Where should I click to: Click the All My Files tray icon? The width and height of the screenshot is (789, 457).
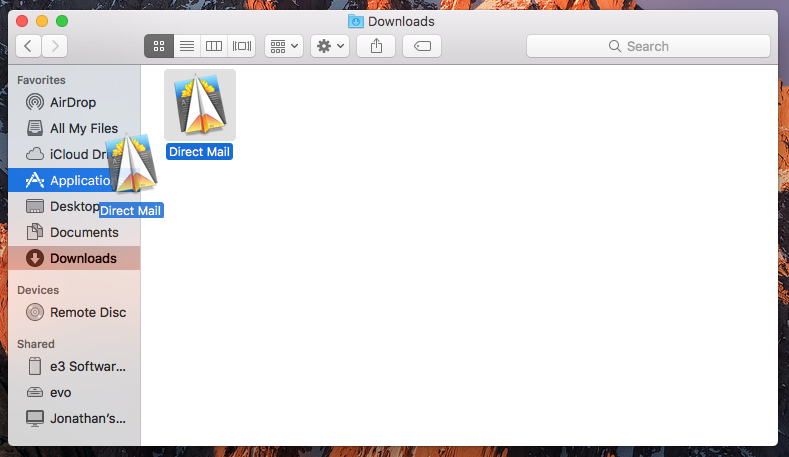[x=35, y=128]
